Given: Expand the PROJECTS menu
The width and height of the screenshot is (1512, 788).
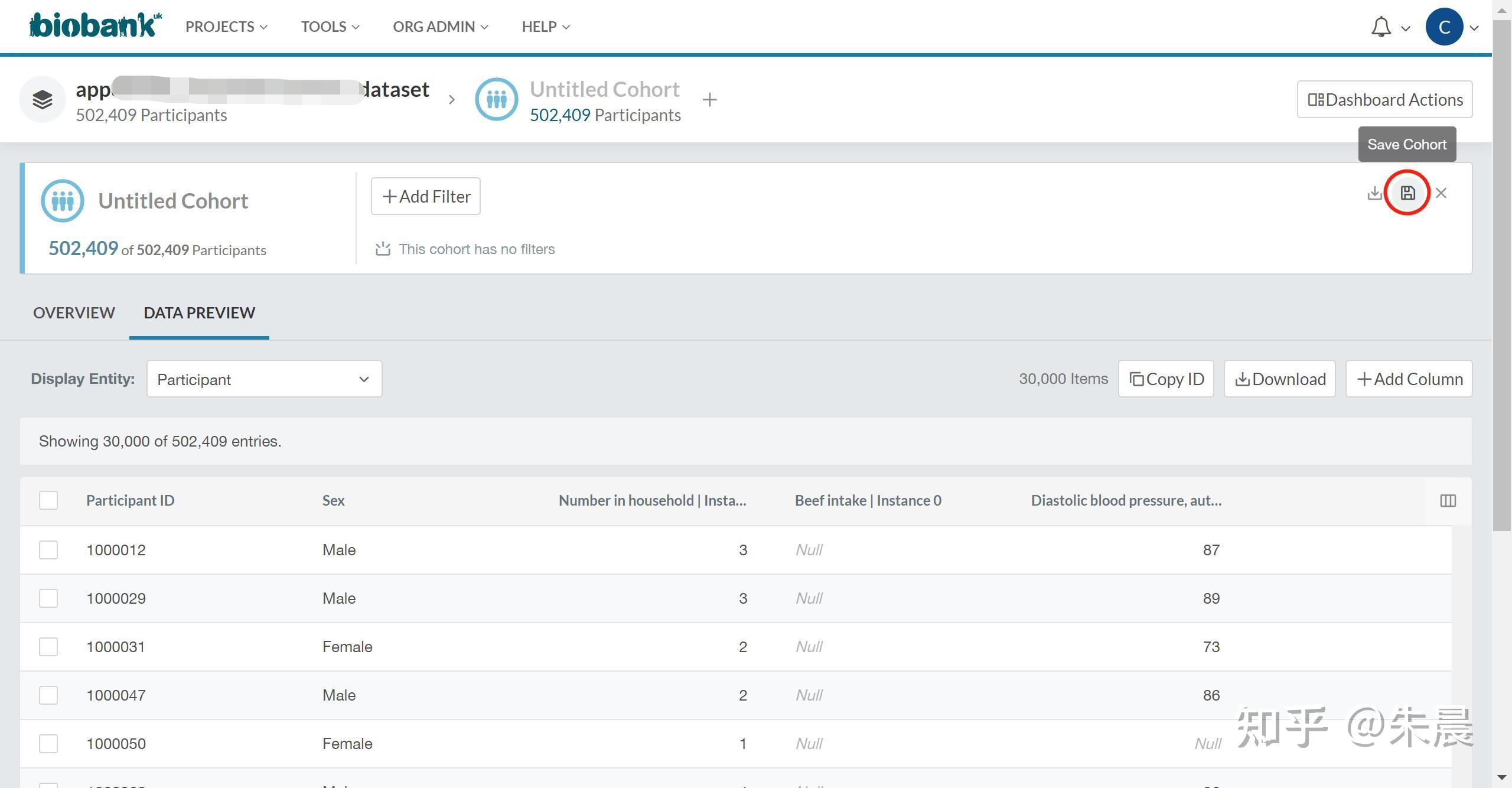Looking at the screenshot, I should click(x=226, y=27).
